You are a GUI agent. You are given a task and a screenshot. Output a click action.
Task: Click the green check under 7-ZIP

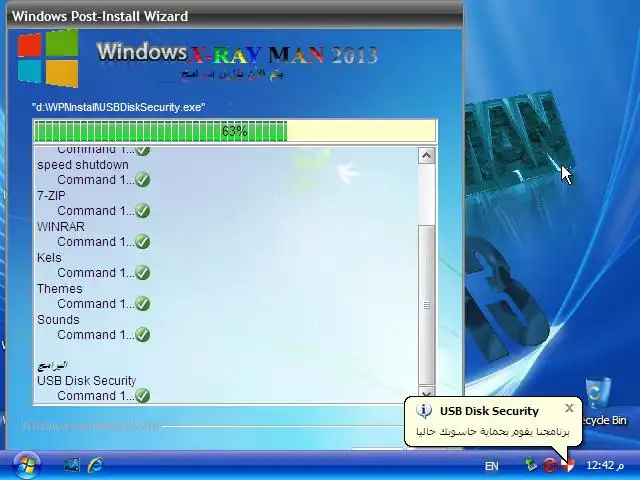coord(142,211)
